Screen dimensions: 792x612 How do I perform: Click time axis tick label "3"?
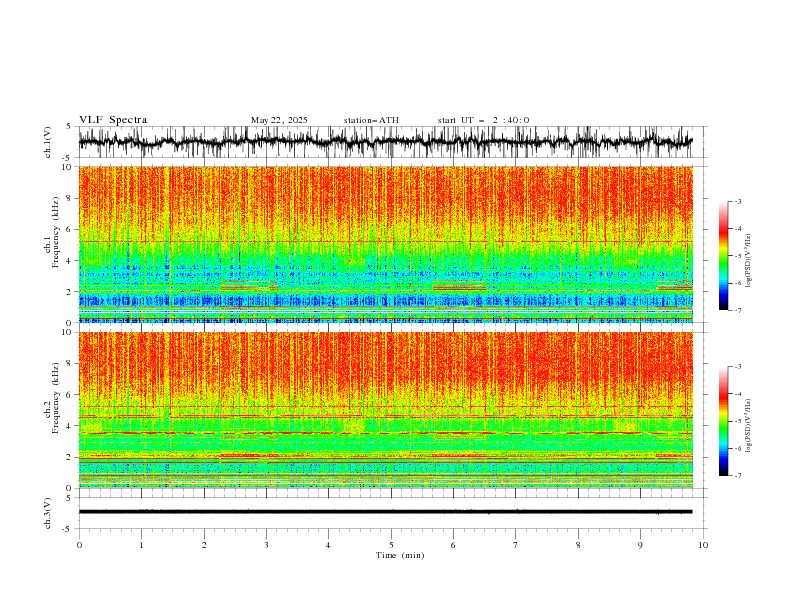(x=266, y=545)
